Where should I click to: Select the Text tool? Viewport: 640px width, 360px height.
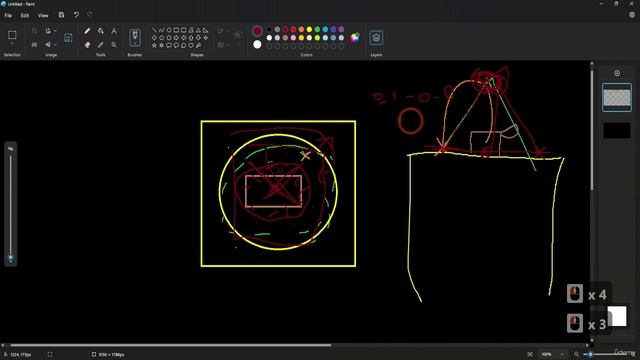[114, 31]
